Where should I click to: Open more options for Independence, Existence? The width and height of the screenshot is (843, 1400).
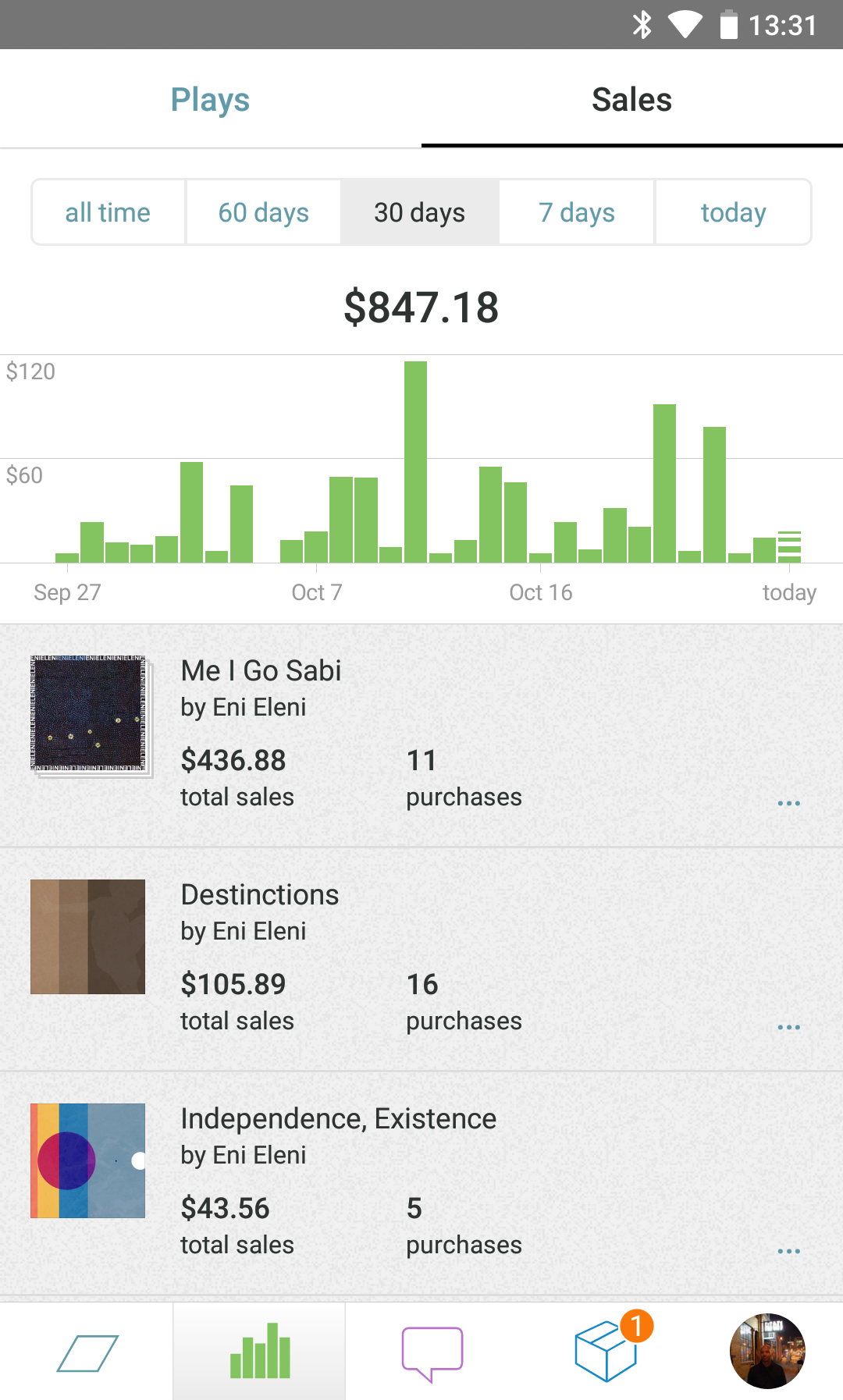coord(788,1251)
